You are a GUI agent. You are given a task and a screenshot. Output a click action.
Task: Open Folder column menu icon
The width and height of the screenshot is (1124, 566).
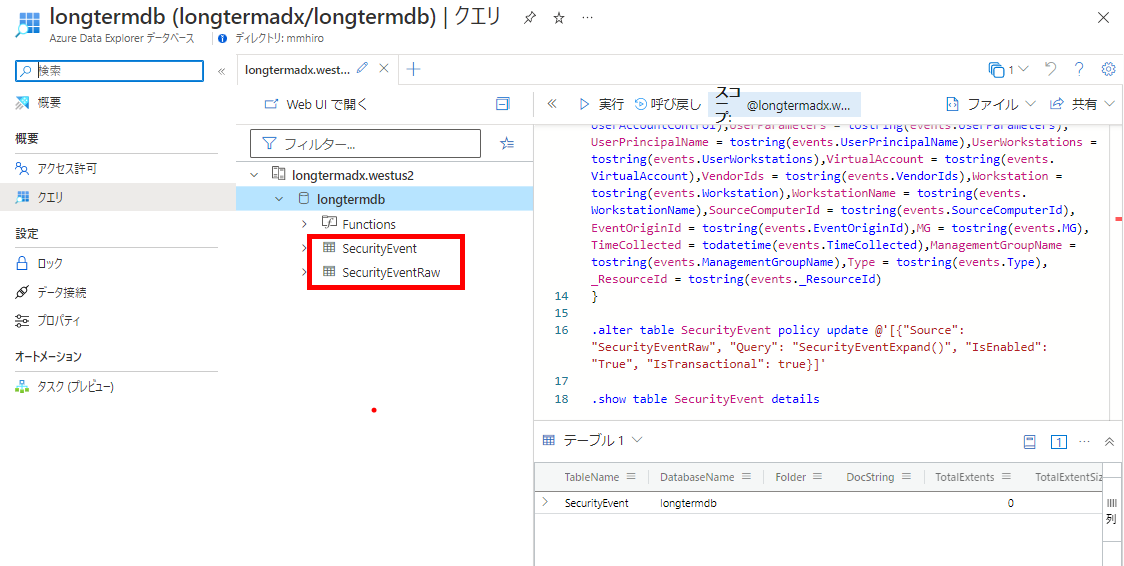tap(818, 476)
